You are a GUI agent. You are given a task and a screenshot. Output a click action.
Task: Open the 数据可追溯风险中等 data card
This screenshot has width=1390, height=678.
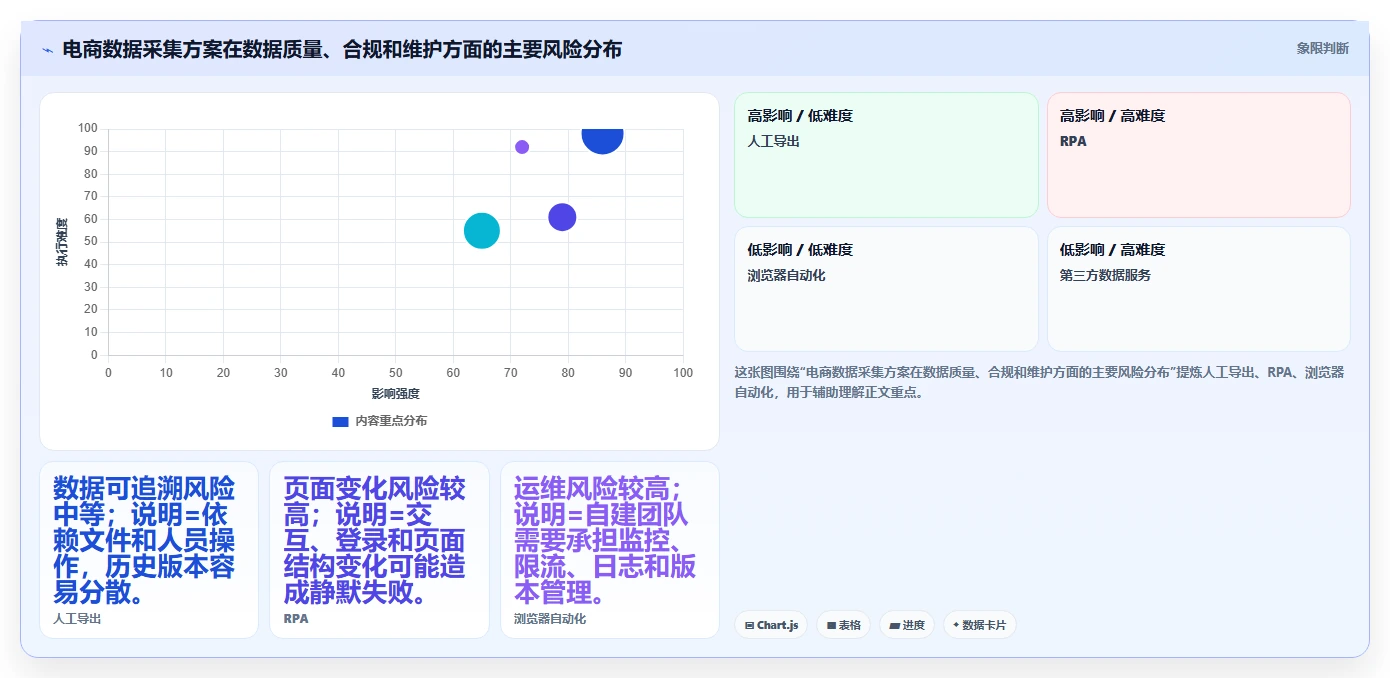point(149,549)
